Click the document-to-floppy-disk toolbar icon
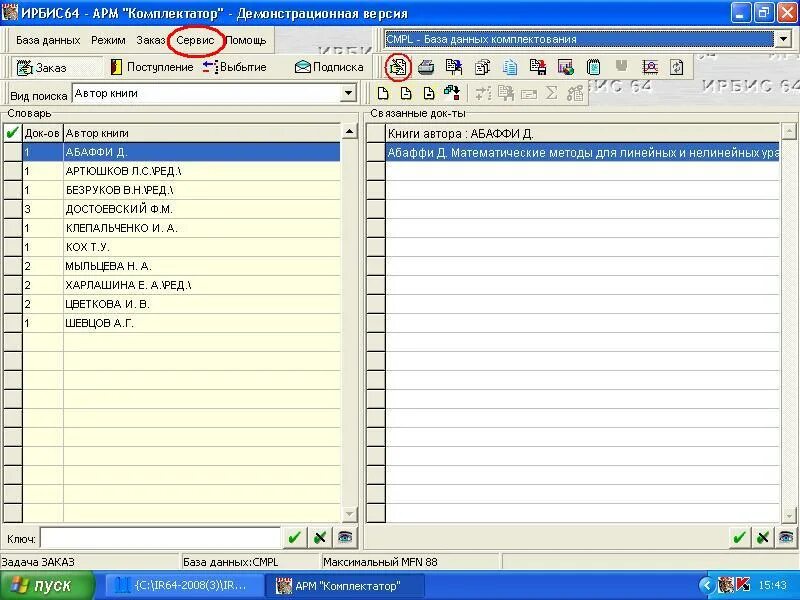 pos(538,67)
